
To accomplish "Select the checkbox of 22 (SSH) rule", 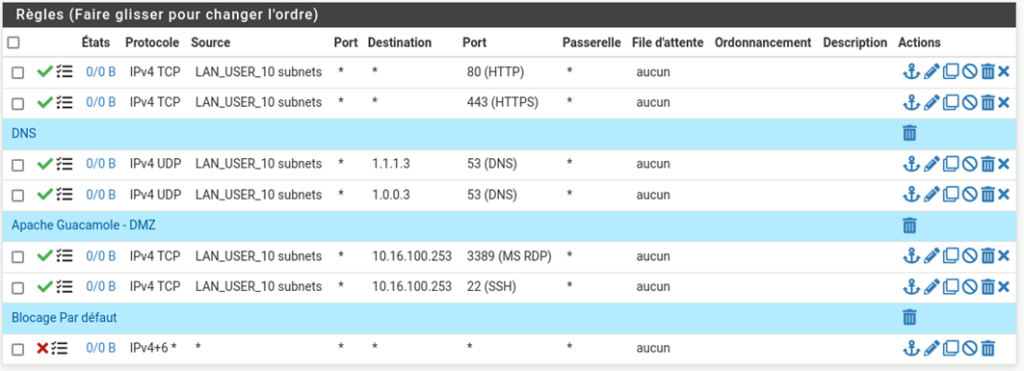I will 18,287.
